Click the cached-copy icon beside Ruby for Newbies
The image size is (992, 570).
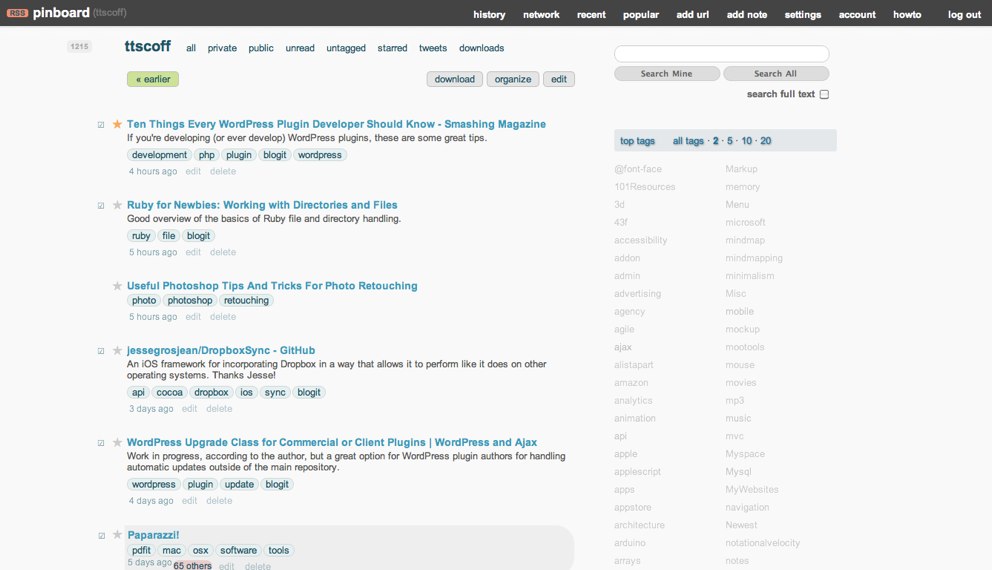(x=101, y=206)
